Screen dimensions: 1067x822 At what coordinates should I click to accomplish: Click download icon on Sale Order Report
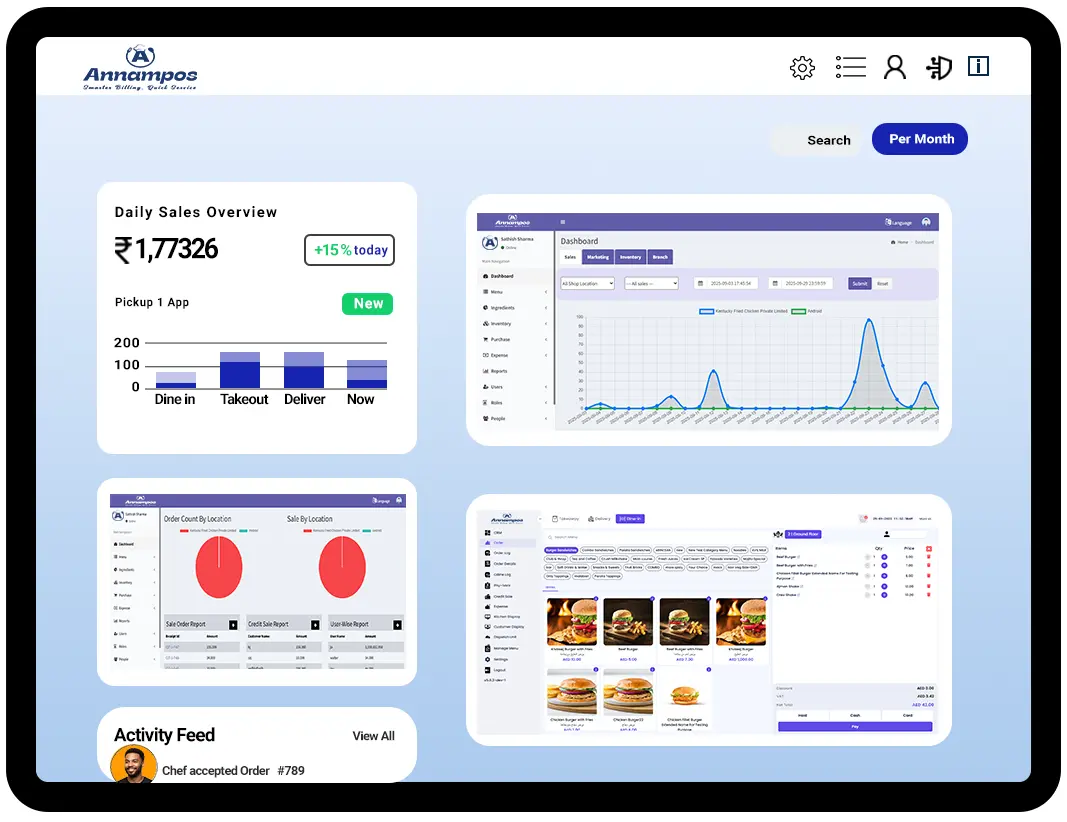[233, 624]
